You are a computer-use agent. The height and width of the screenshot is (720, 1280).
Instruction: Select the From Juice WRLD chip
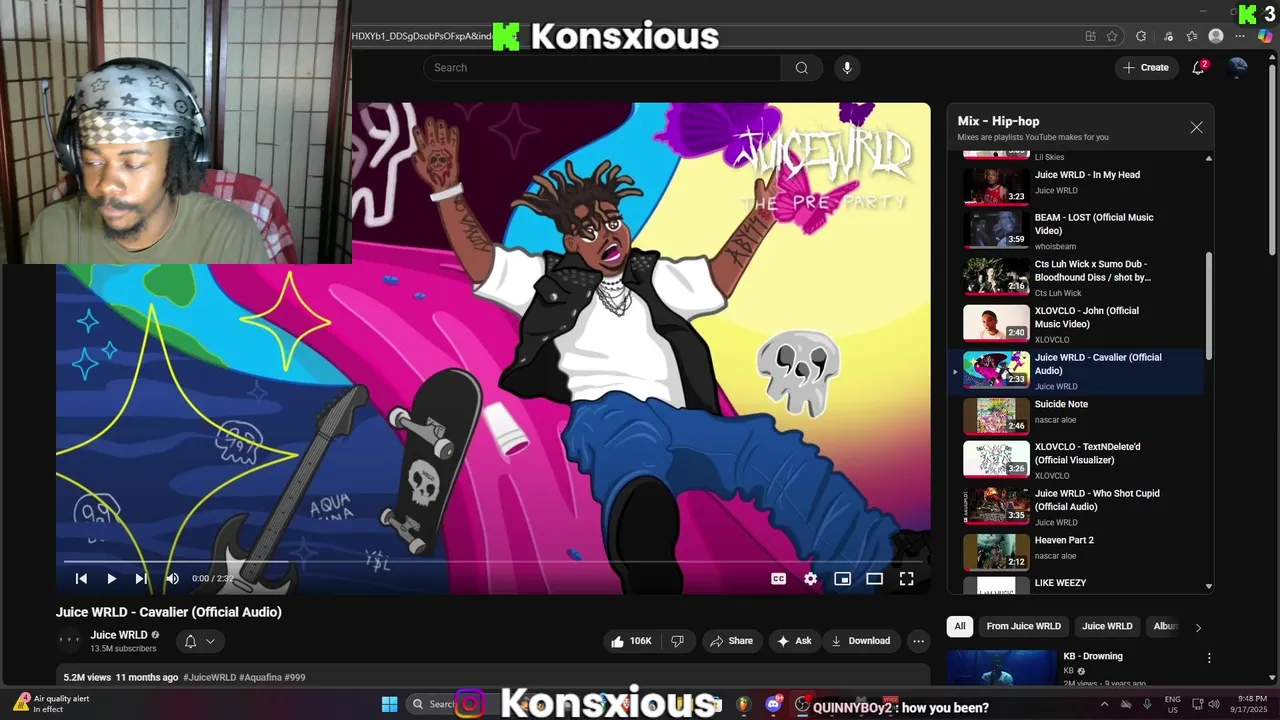[x=1023, y=626]
